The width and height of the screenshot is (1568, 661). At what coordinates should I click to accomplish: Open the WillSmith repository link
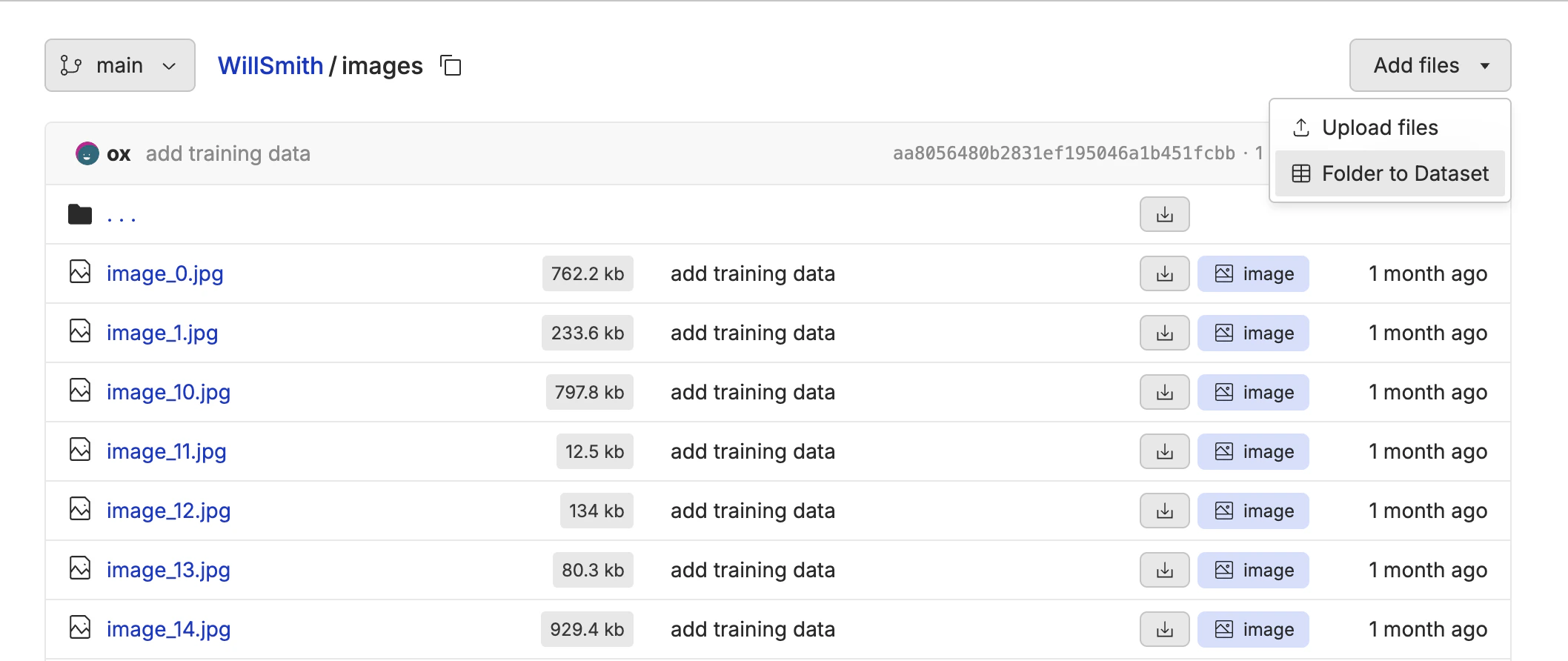point(270,65)
